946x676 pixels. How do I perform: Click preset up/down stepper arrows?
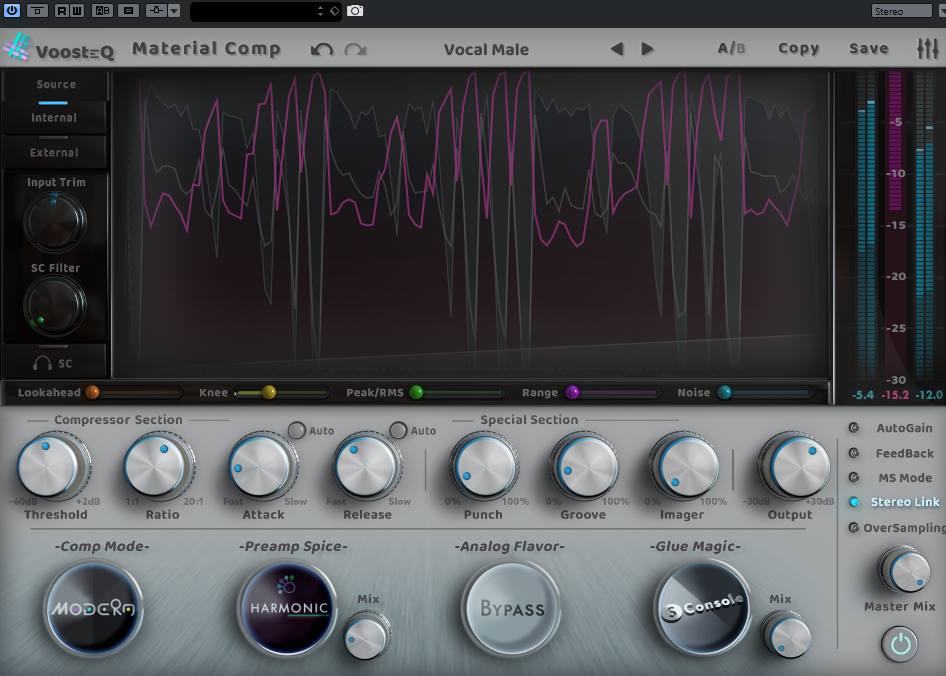point(320,11)
